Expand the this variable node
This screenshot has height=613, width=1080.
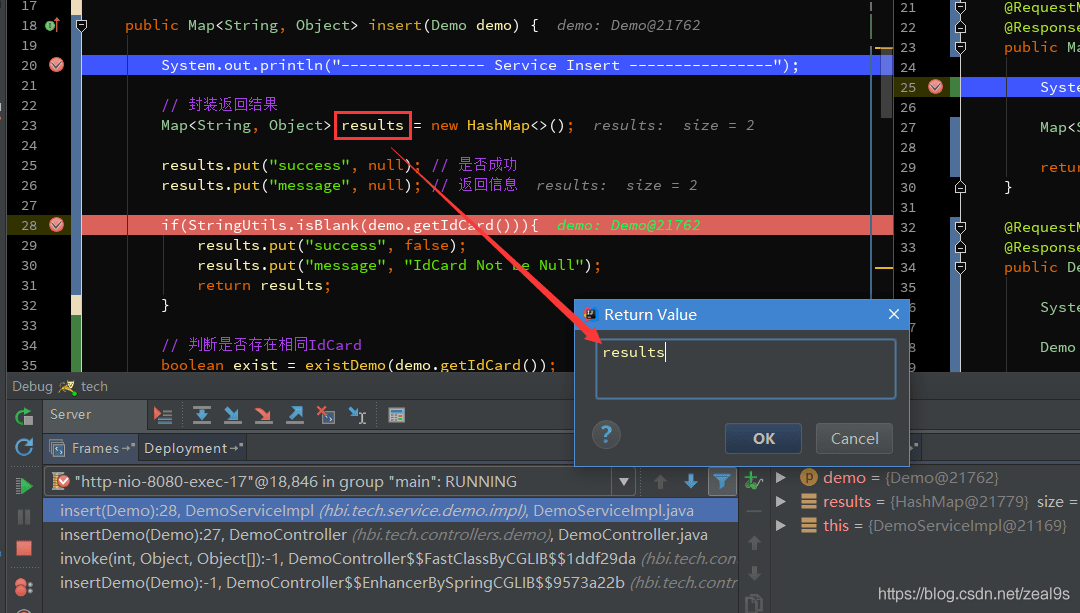pyautogui.click(x=780, y=526)
